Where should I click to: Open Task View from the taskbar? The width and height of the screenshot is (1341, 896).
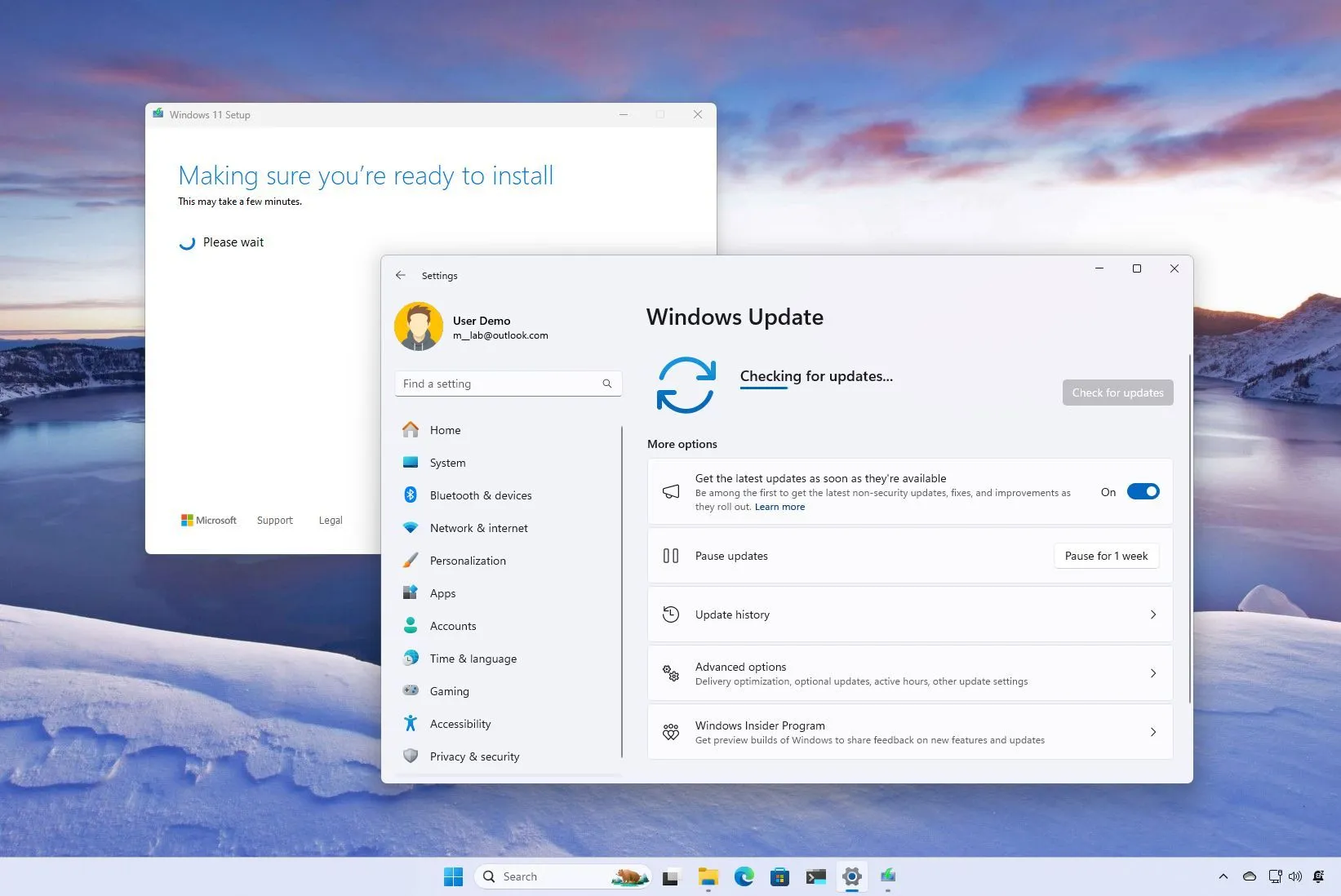point(671,877)
